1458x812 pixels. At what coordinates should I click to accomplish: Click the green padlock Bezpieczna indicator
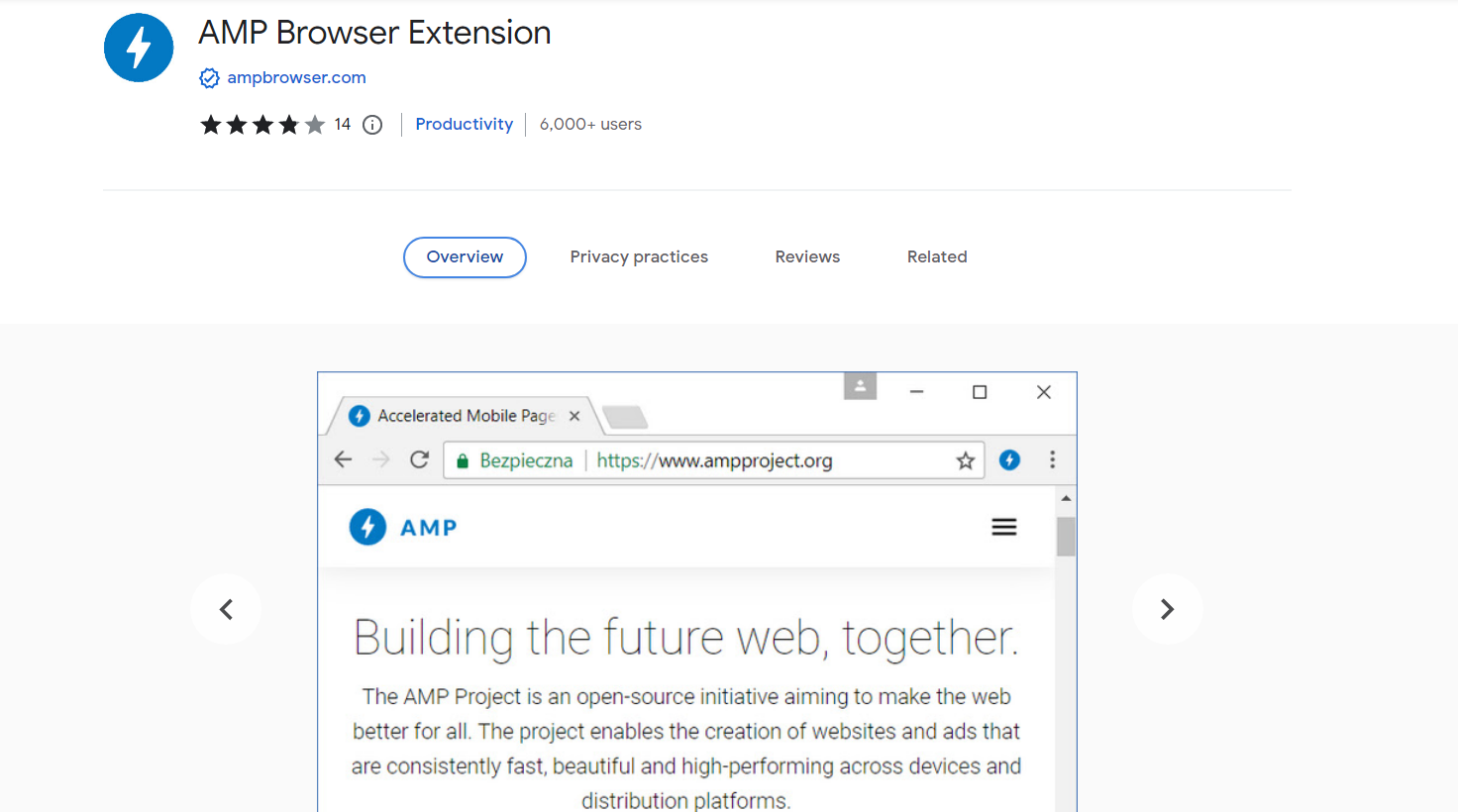(514, 460)
